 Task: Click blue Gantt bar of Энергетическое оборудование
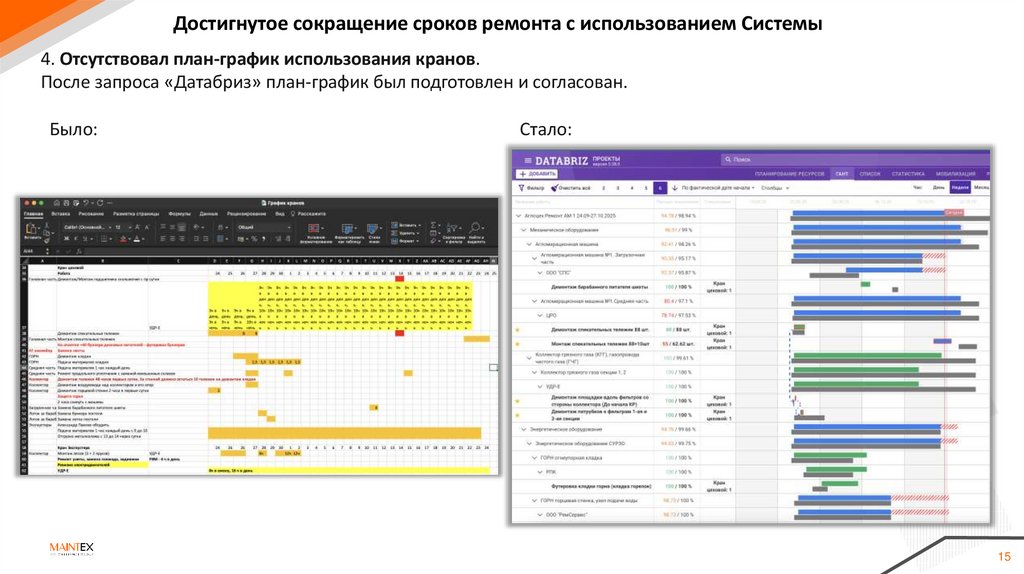tap(867, 427)
